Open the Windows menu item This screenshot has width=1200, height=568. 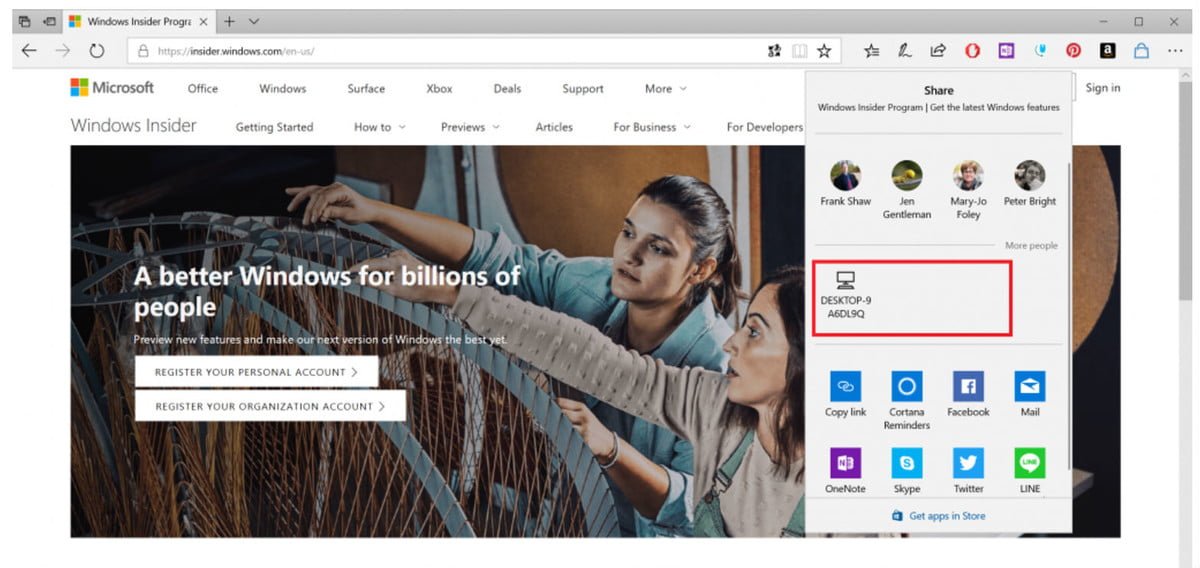pos(283,88)
